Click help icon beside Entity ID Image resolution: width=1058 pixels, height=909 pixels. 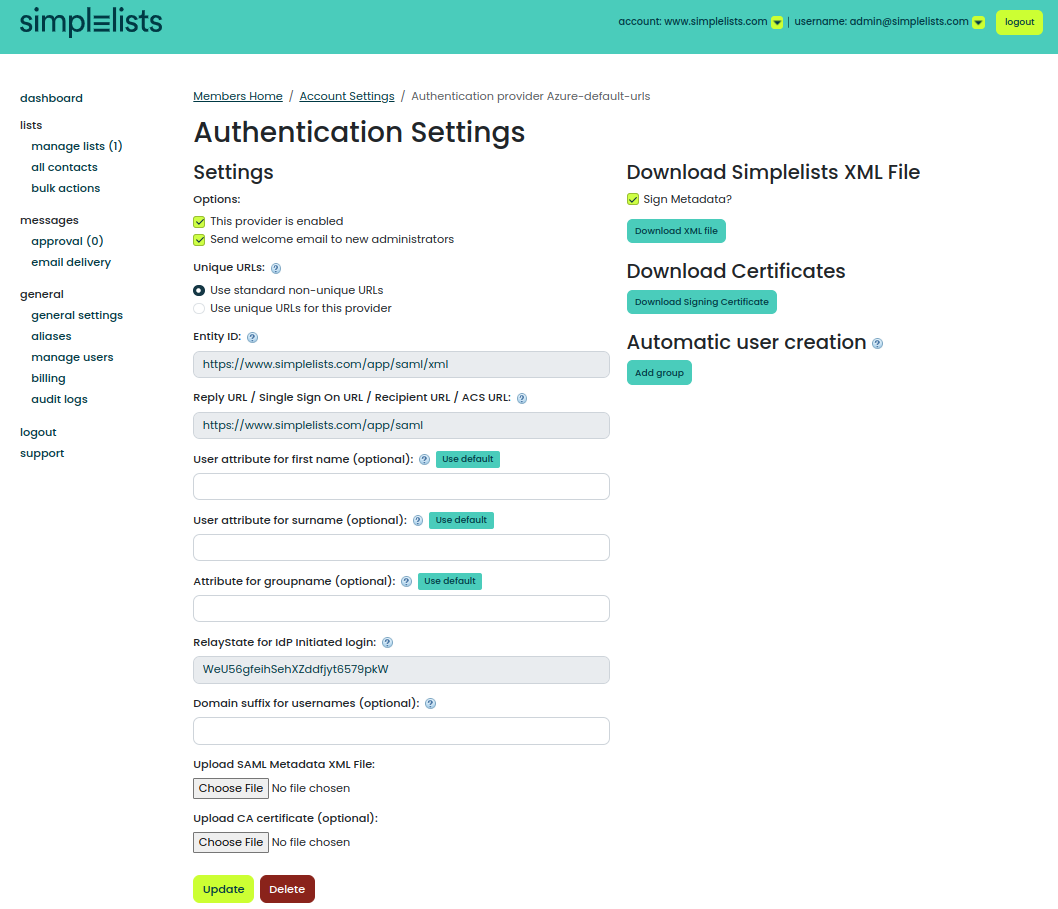pyautogui.click(x=252, y=338)
